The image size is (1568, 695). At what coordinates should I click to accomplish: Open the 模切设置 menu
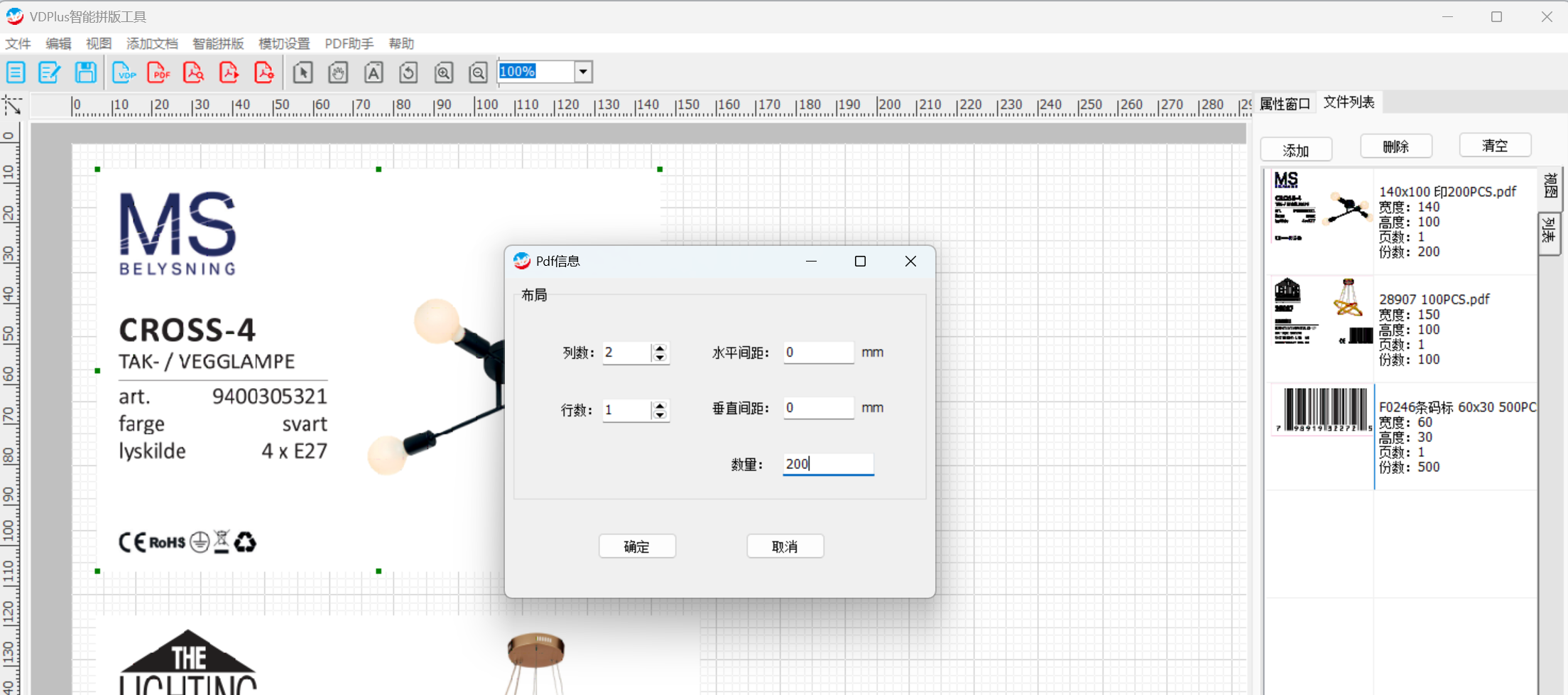[284, 43]
